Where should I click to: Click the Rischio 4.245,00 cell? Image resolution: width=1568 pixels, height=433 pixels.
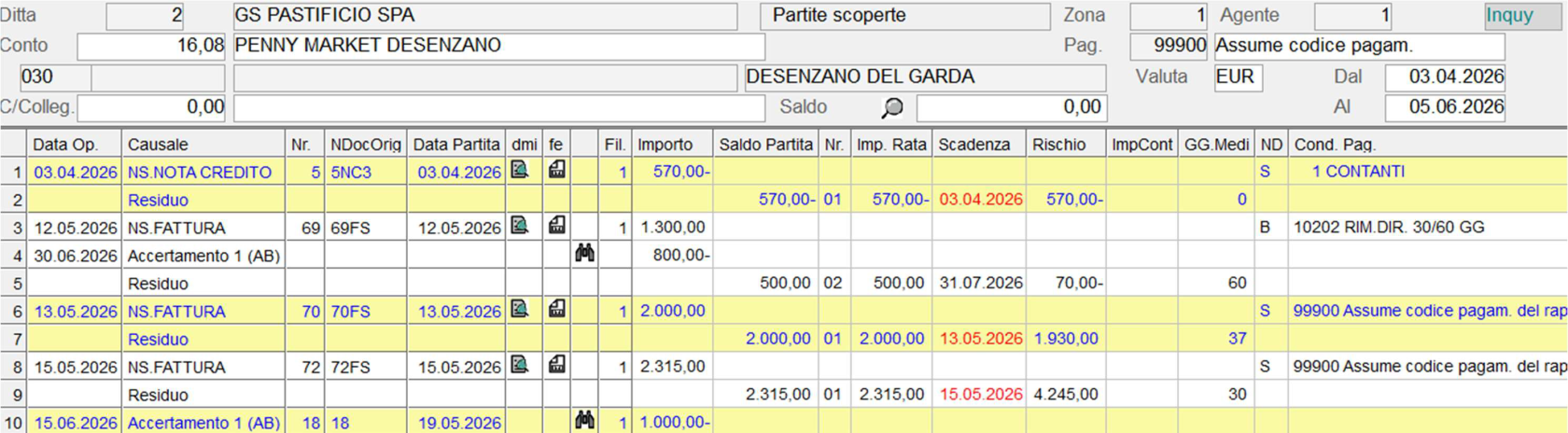pyautogui.click(x=1066, y=395)
